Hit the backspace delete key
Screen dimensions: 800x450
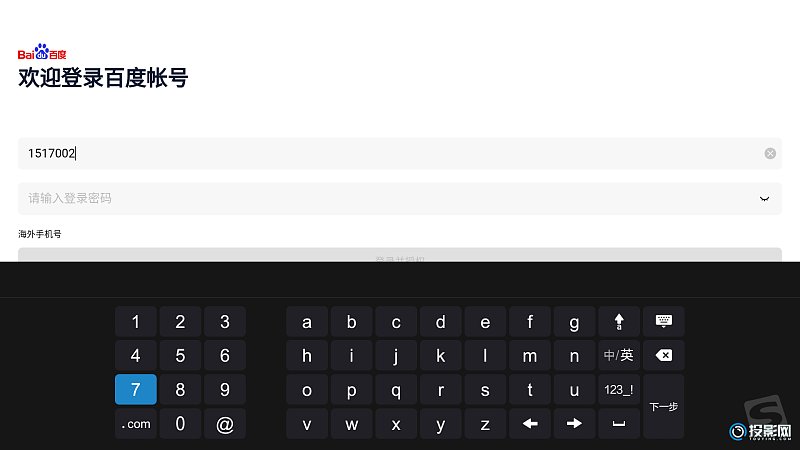tap(663, 355)
